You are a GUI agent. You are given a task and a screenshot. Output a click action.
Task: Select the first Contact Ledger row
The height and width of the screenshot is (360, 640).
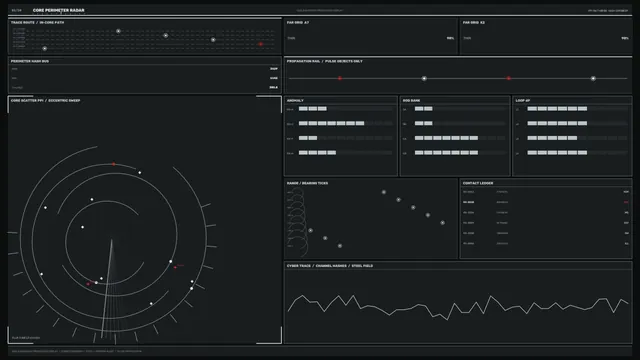pyautogui.click(x=546, y=192)
